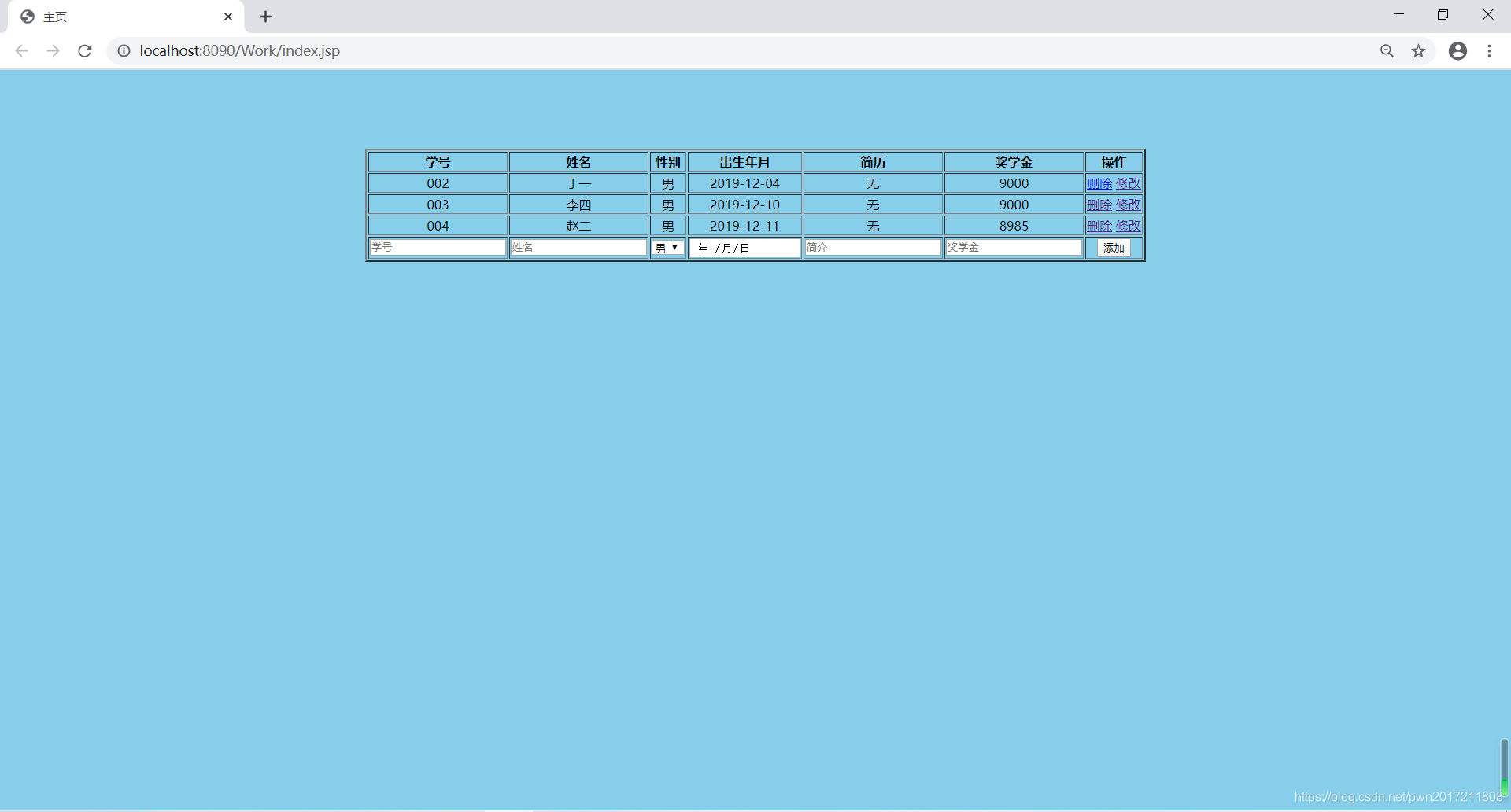This screenshot has height=812, width=1511.
Task: Delete student 004 via 删除 link
Action: (1099, 226)
